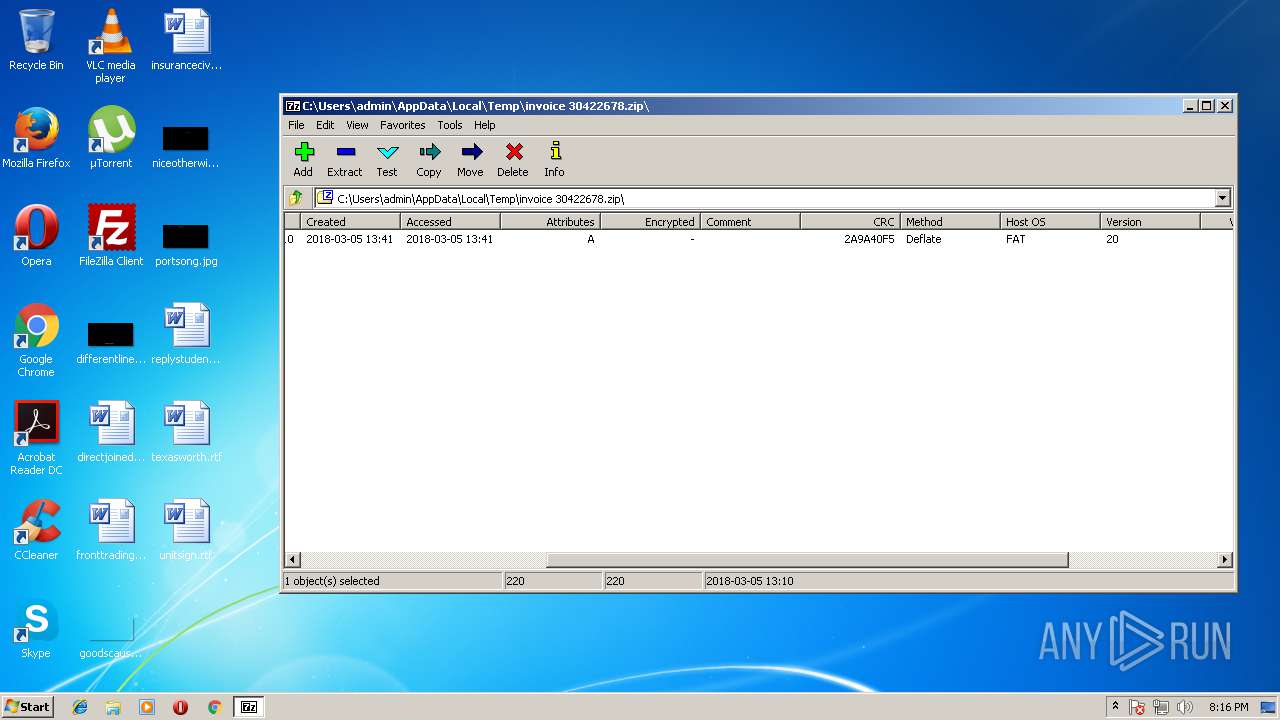Image resolution: width=1280 pixels, height=720 pixels.
Task: Select the Acrobat Reader DC desktop icon
Action: pos(36,438)
